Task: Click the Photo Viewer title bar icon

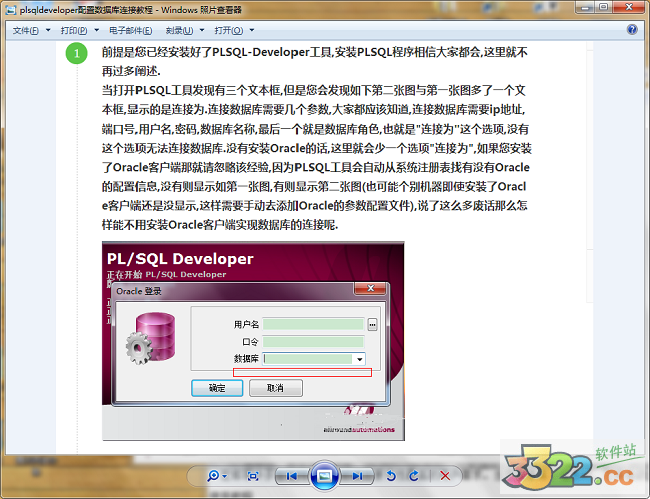Action: coord(11,10)
